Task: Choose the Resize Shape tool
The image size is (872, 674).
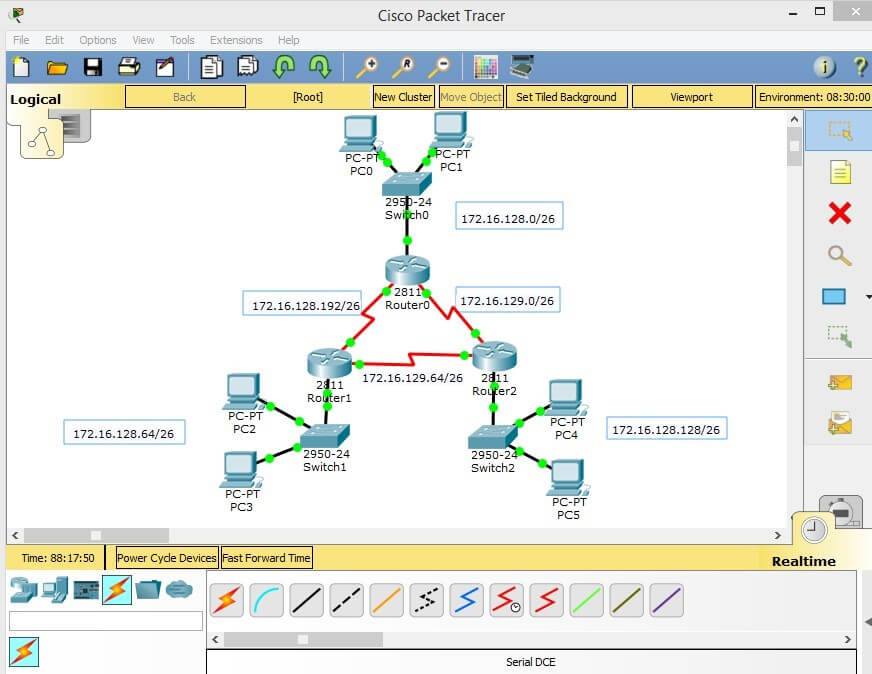Action: pos(840,336)
